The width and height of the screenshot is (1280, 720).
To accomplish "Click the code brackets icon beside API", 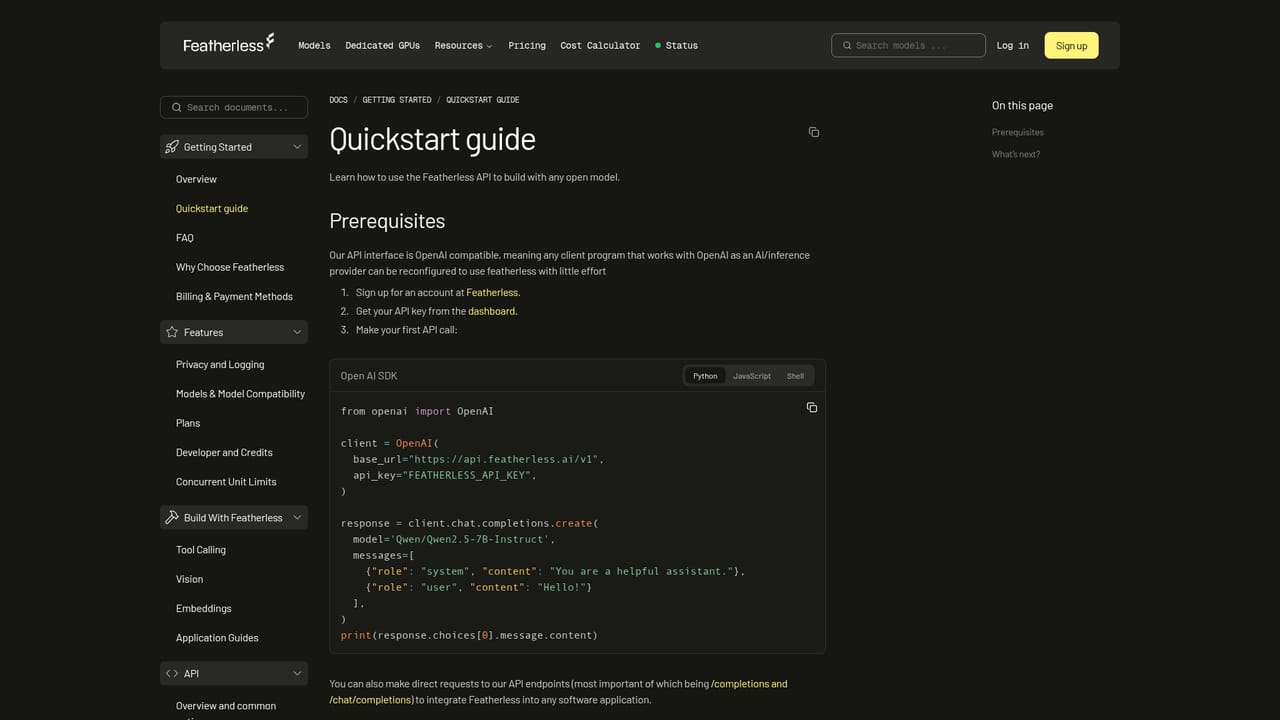I will click(172, 674).
